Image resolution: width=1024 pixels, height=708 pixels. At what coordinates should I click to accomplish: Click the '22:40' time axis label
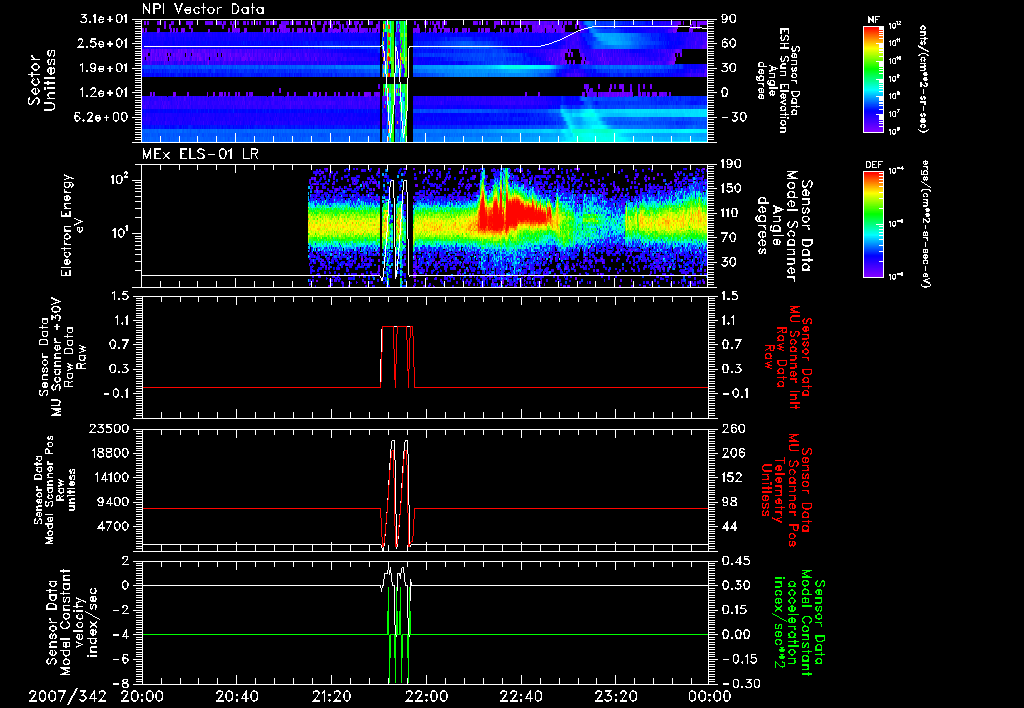(520, 696)
